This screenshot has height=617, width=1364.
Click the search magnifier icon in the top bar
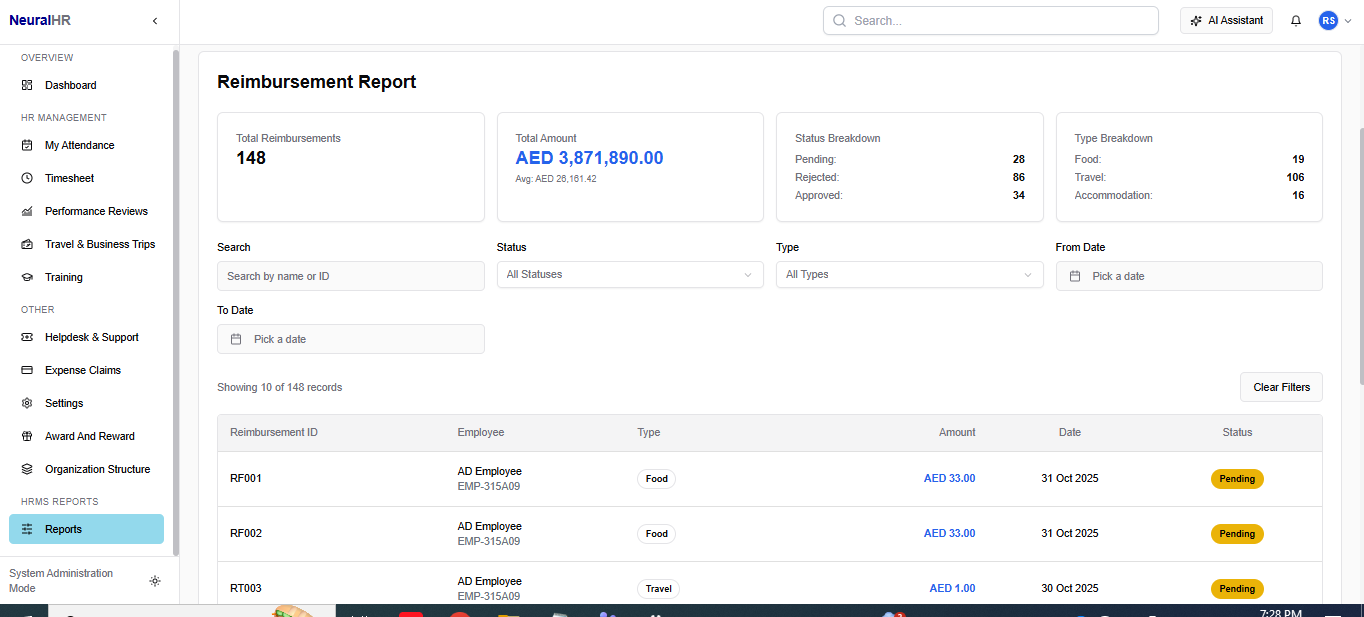tap(839, 20)
